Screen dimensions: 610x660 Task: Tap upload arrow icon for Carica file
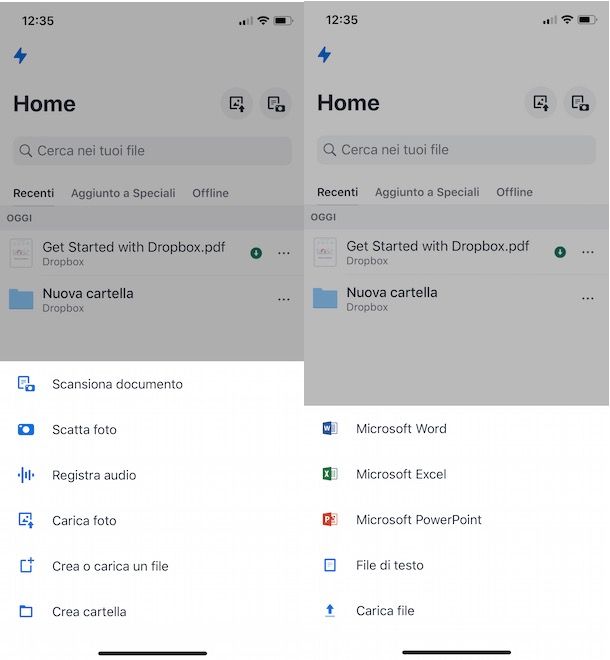pyautogui.click(x=330, y=611)
